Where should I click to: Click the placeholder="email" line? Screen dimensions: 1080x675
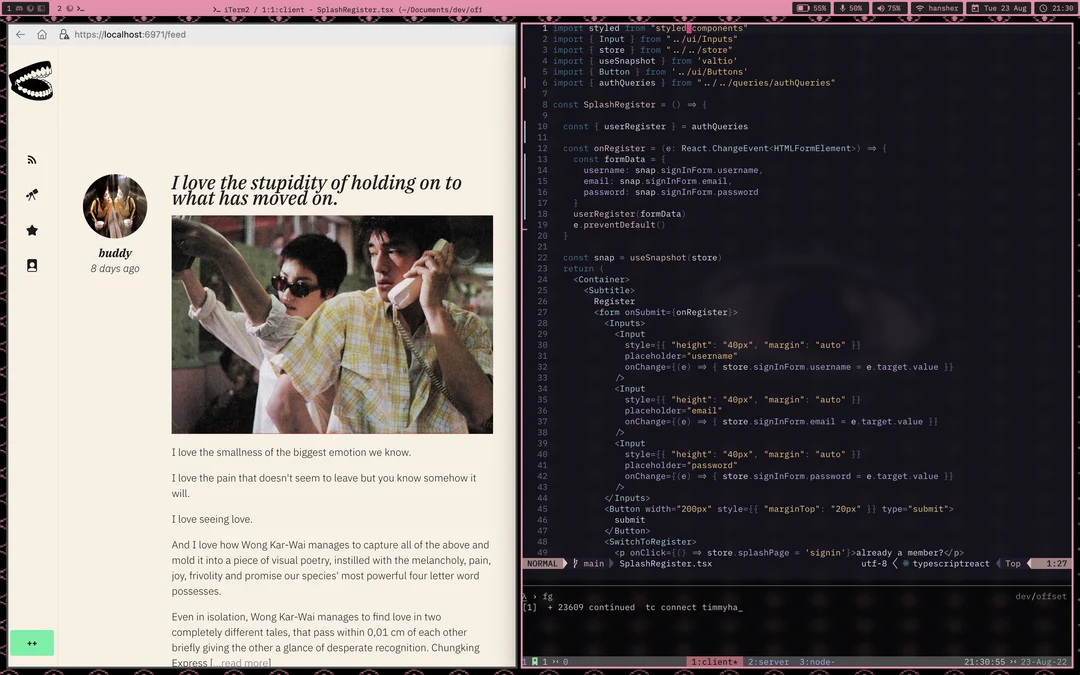673,411
